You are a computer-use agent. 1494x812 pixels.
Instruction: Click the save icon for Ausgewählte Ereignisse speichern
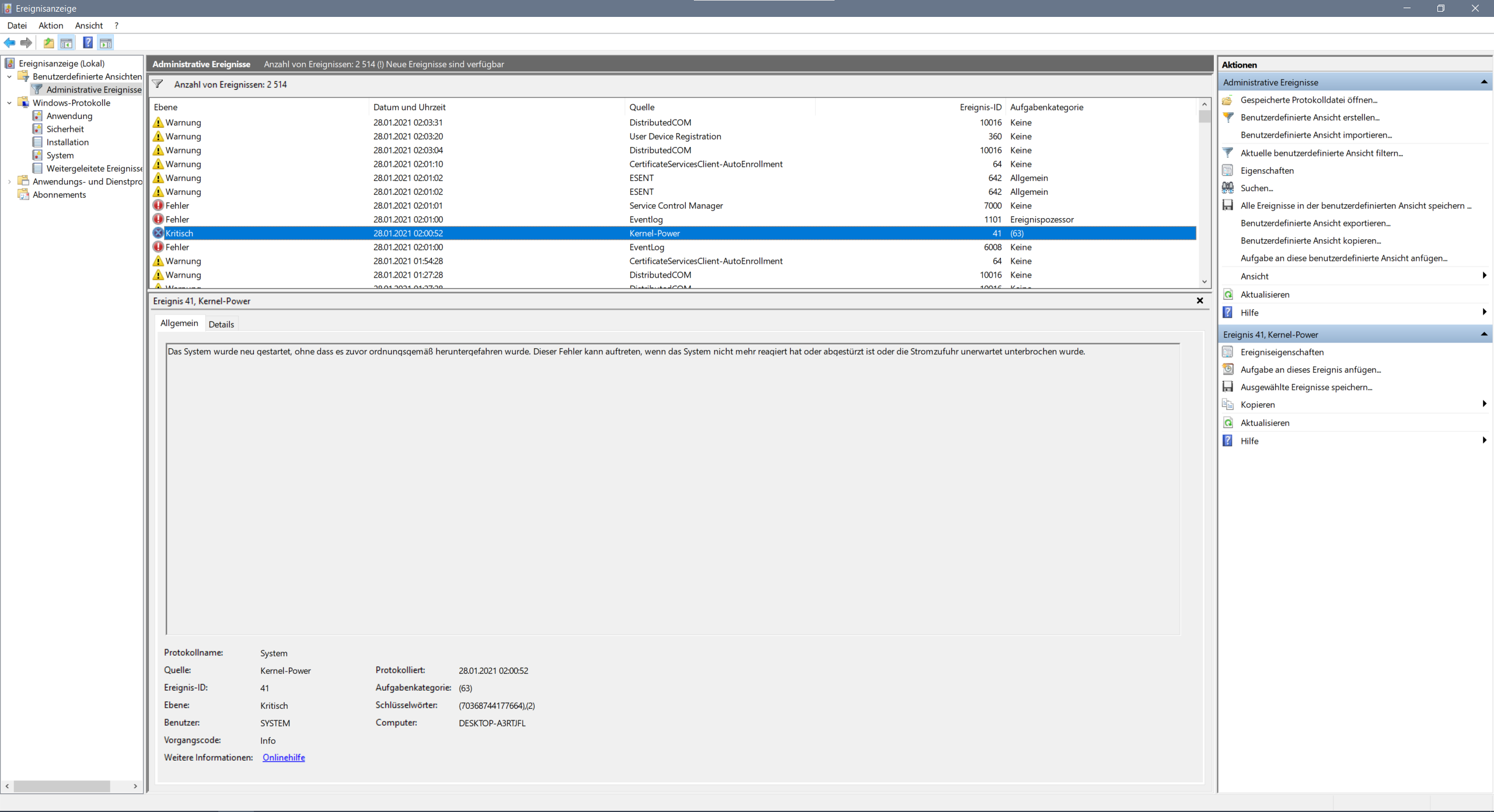(x=1228, y=387)
